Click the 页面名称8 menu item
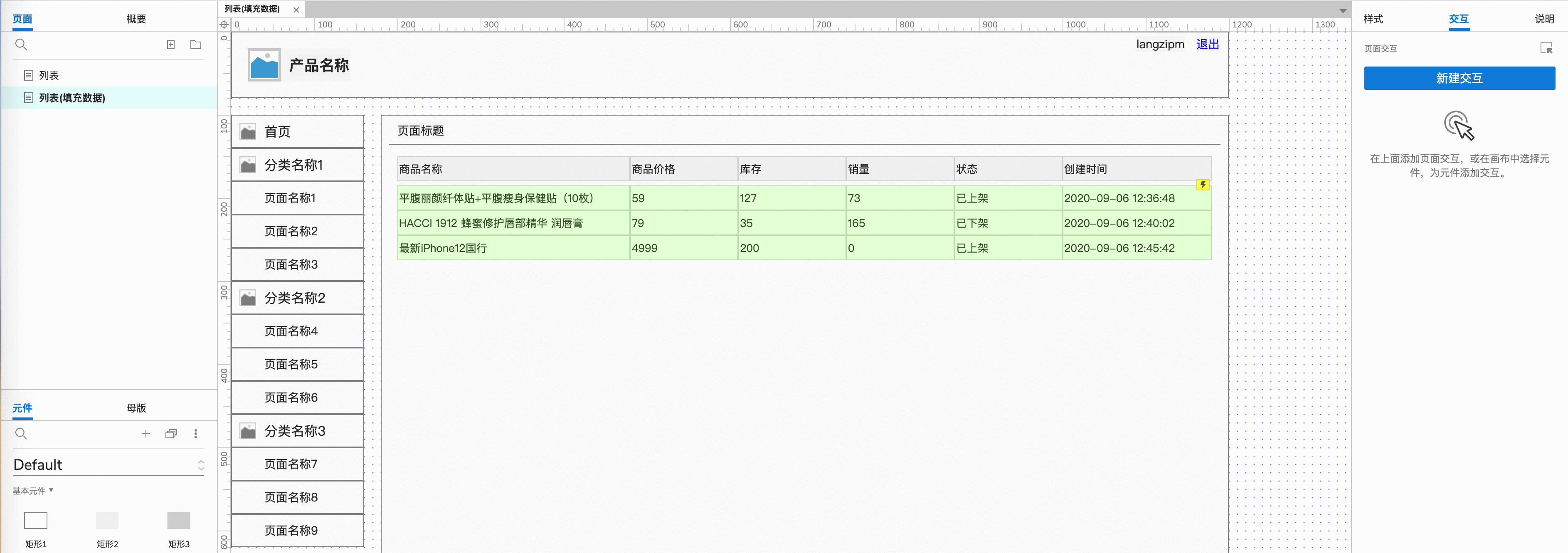1568x553 pixels. tap(298, 498)
